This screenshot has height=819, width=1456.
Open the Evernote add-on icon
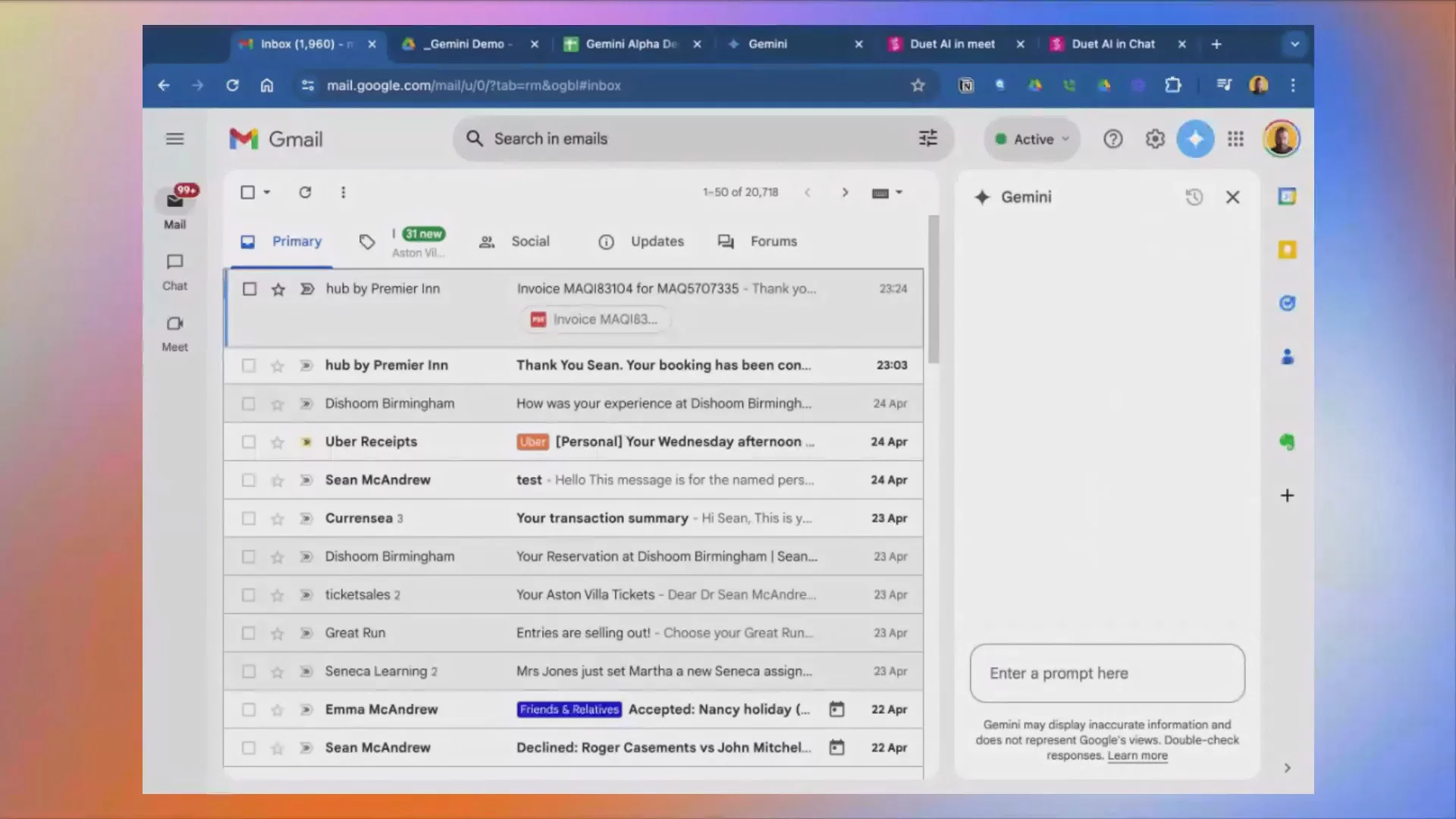(x=1287, y=441)
